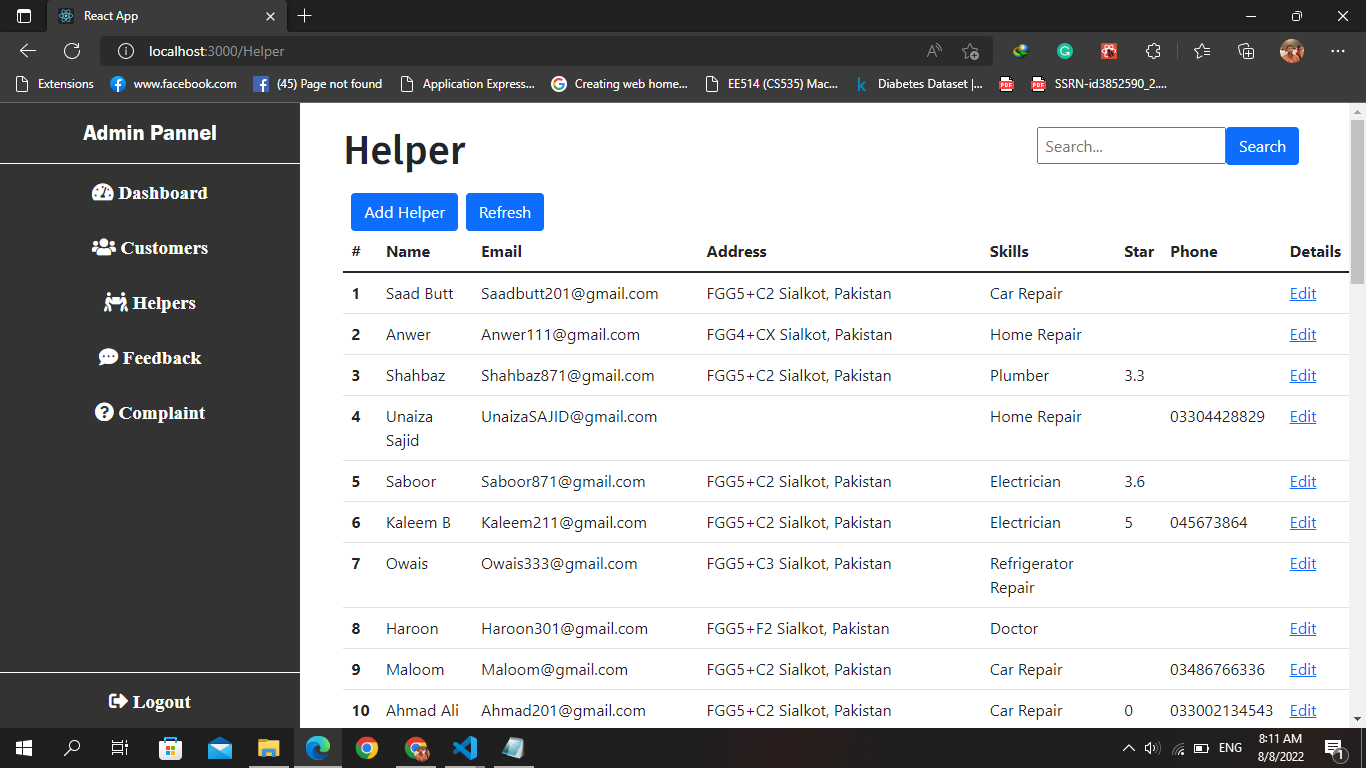Open the Customers section in the sidebar

coord(150,248)
